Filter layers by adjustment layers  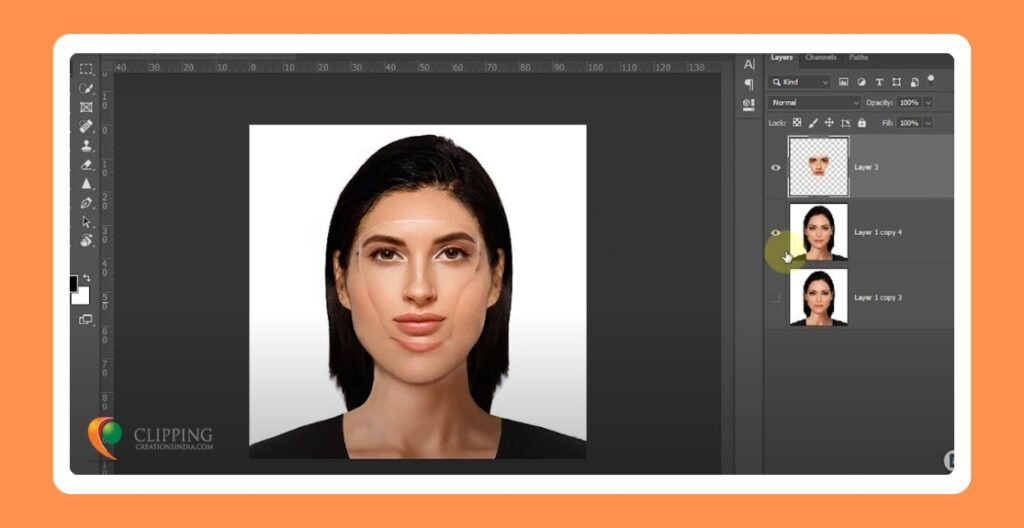(x=861, y=82)
